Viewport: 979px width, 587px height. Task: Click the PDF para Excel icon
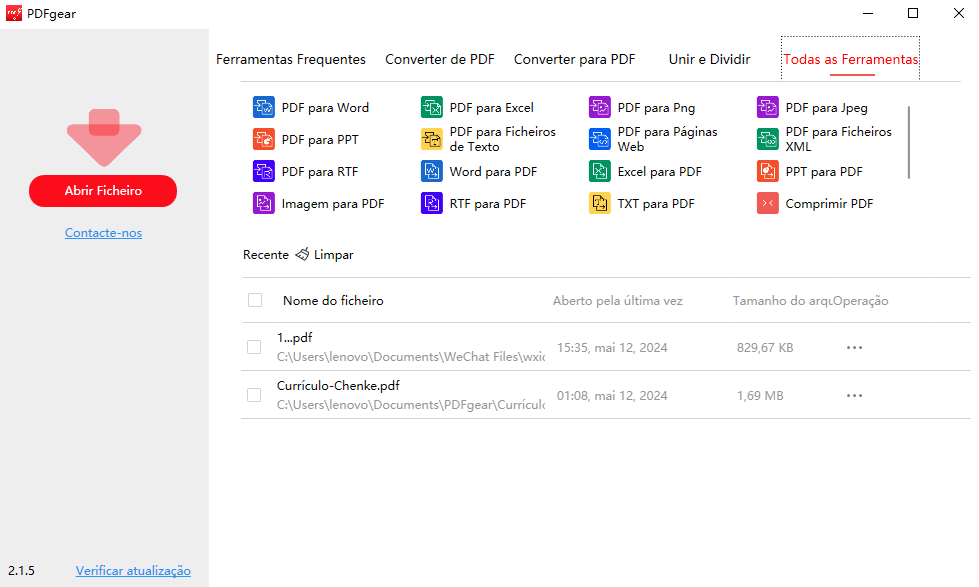[x=431, y=107]
